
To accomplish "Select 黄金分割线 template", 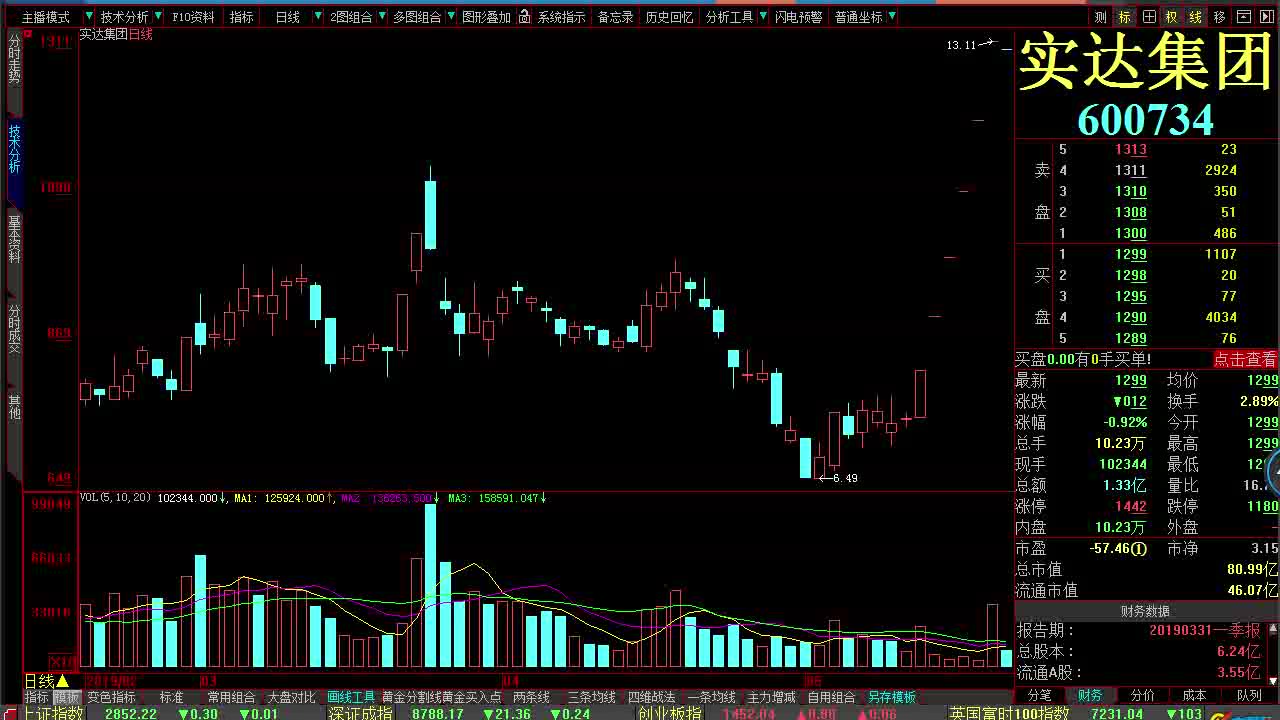I will (x=412, y=697).
